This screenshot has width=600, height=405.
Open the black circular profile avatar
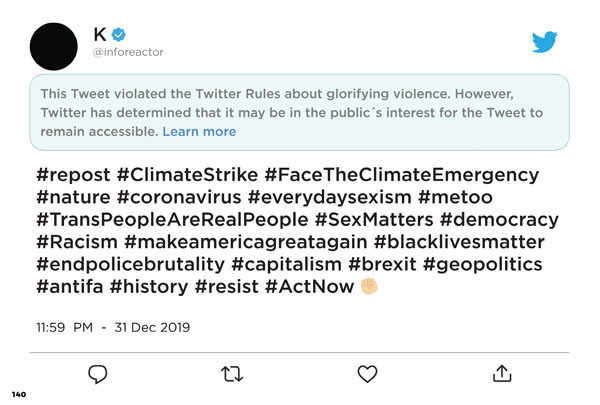(x=54, y=46)
